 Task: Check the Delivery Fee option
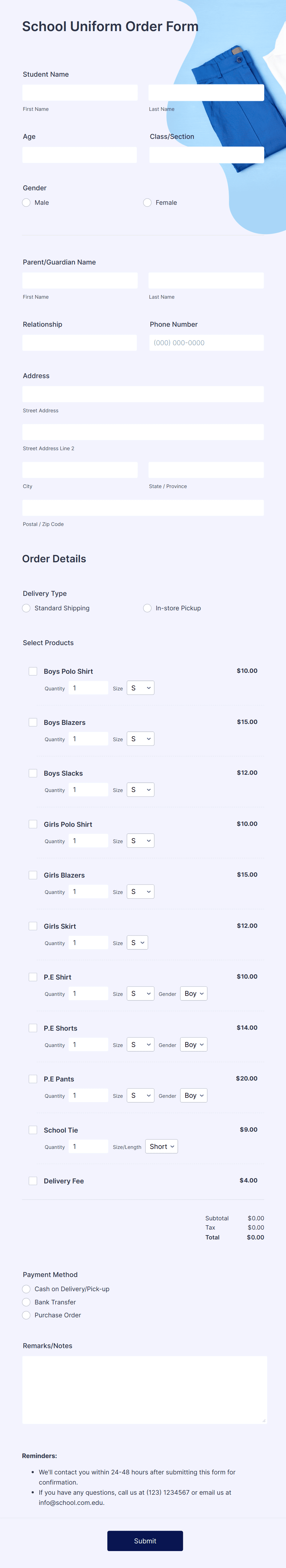33,1181
